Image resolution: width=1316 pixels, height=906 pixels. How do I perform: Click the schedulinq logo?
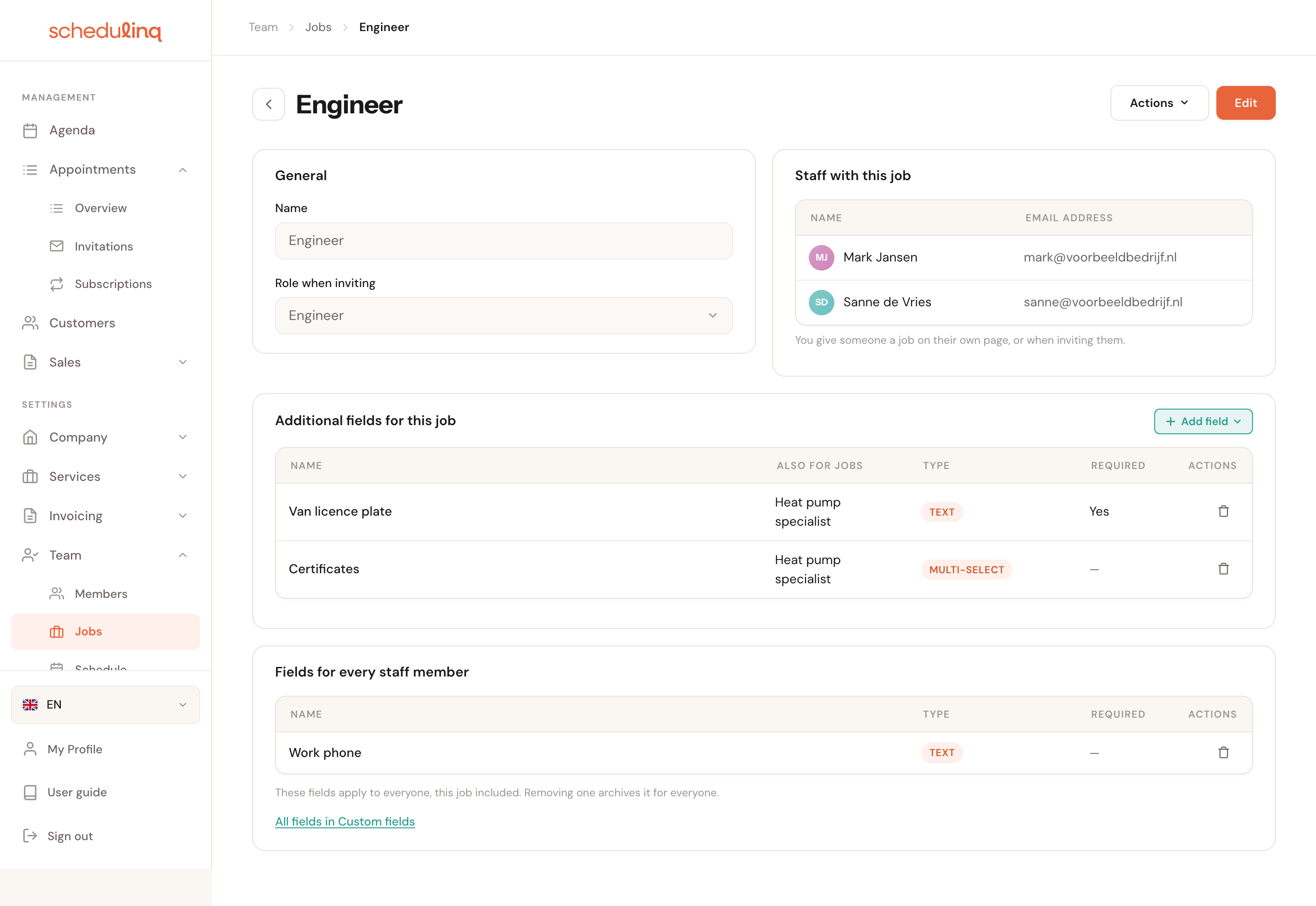coord(105,31)
